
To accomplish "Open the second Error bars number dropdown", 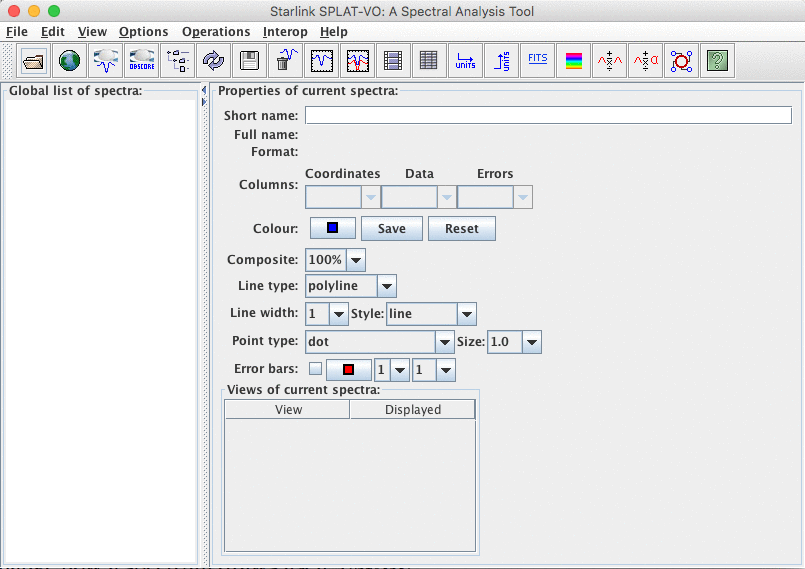I will [446, 370].
